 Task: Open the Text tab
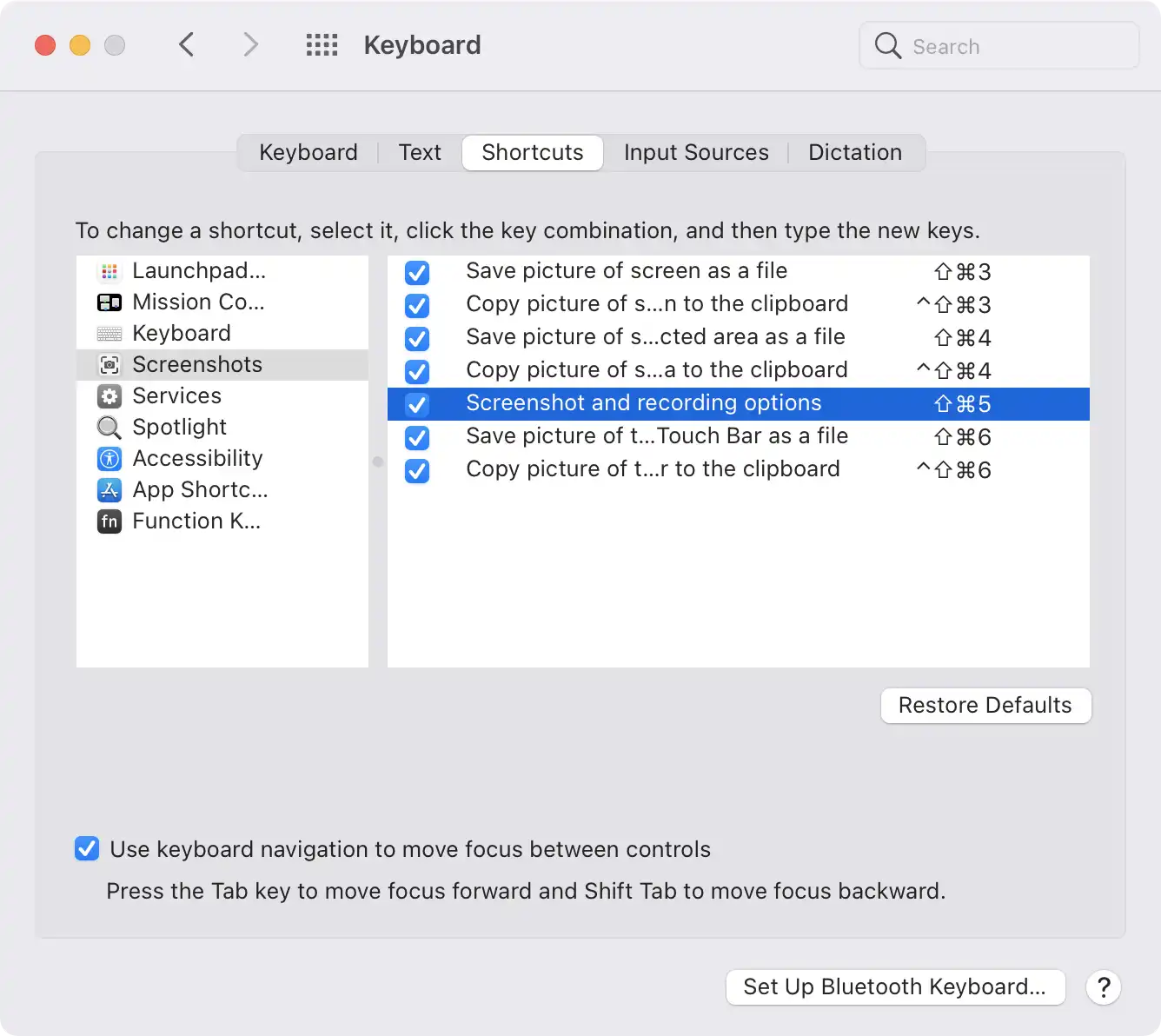pos(420,153)
